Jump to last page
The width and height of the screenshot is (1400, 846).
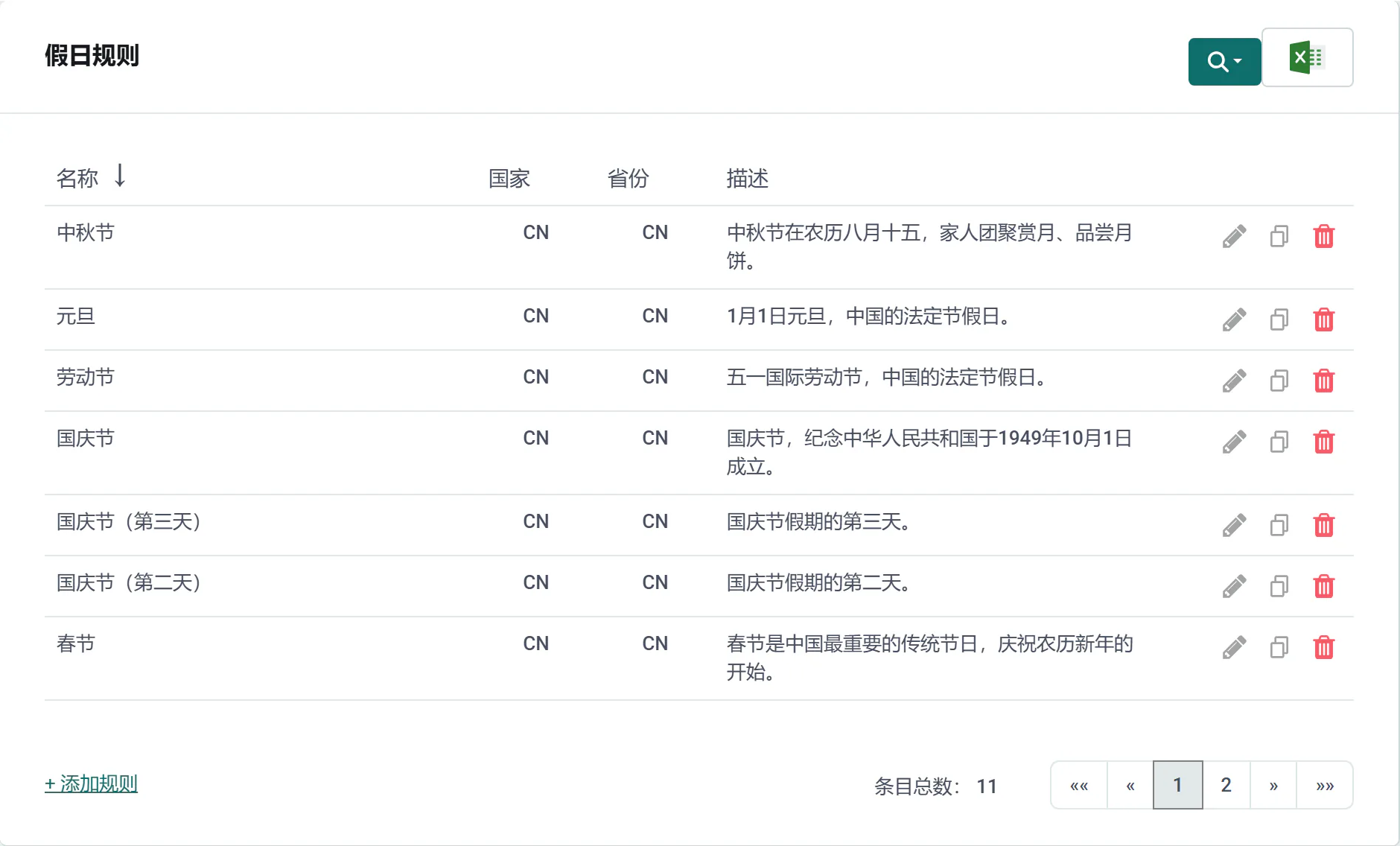tap(1325, 785)
